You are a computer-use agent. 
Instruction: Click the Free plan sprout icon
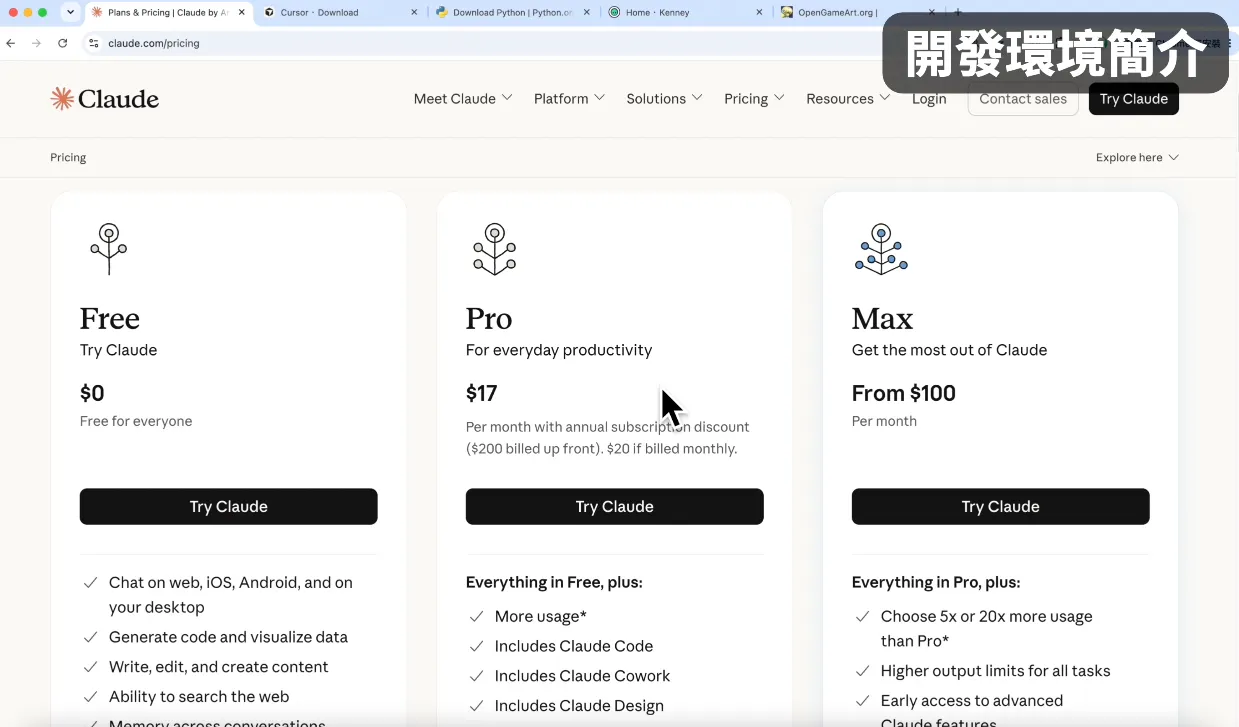(x=109, y=248)
